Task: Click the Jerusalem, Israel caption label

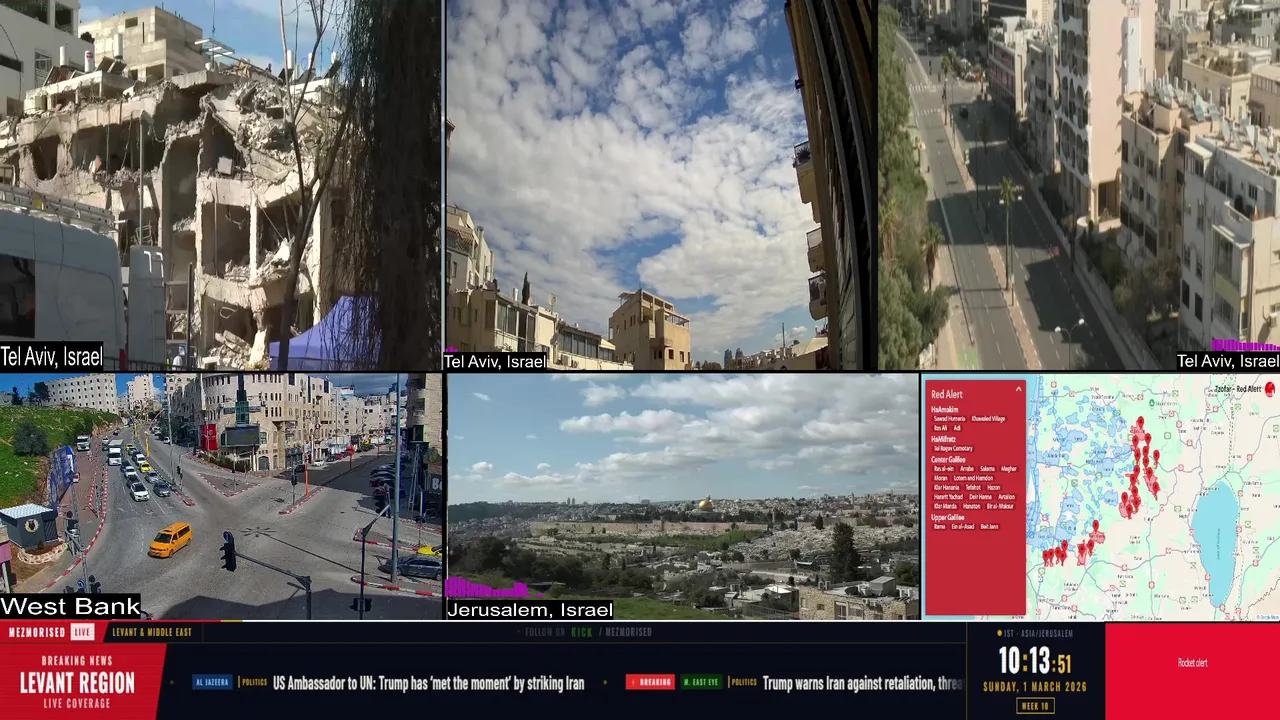Action: (530, 610)
